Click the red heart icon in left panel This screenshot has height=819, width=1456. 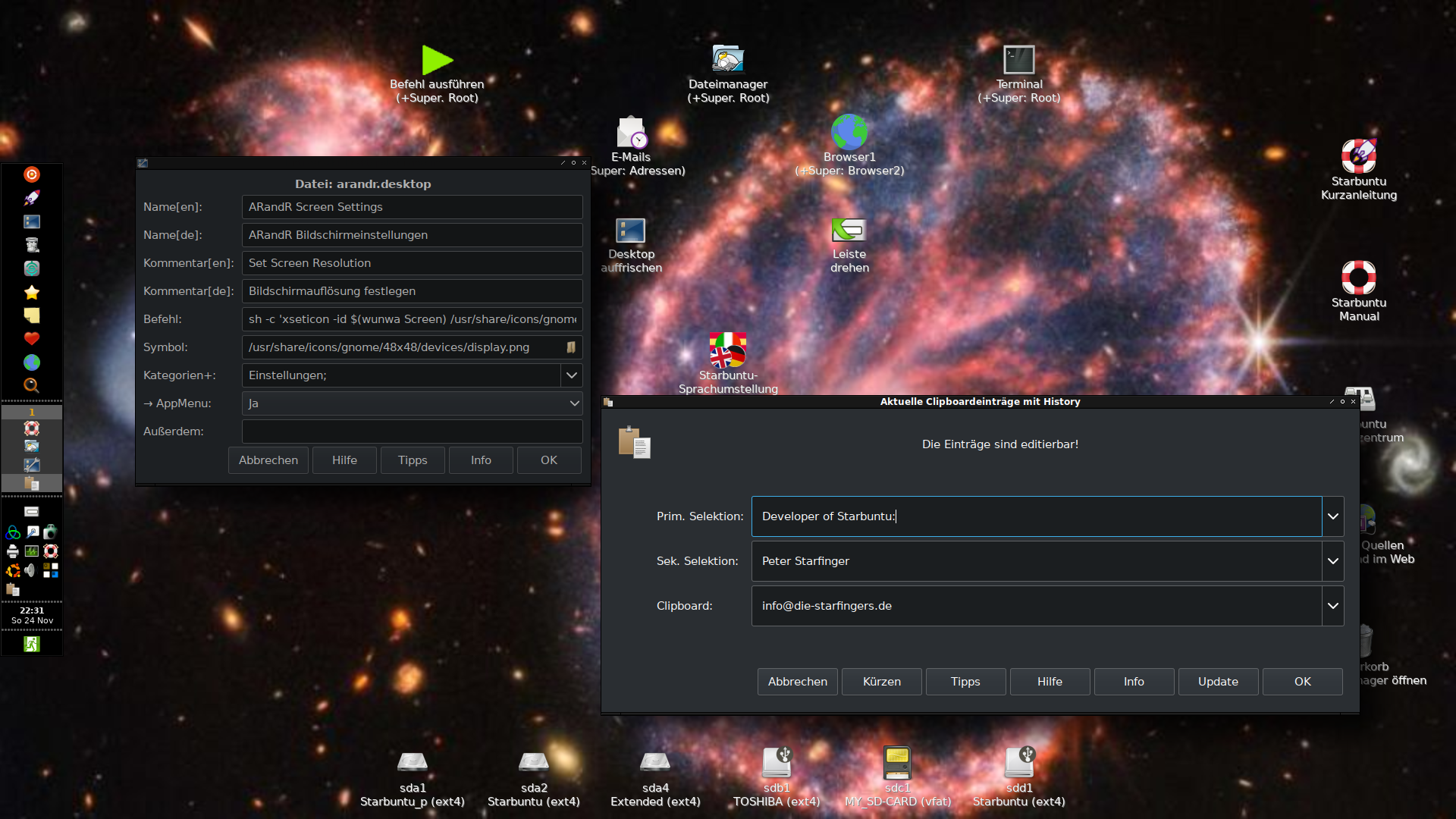tap(32, 339)
